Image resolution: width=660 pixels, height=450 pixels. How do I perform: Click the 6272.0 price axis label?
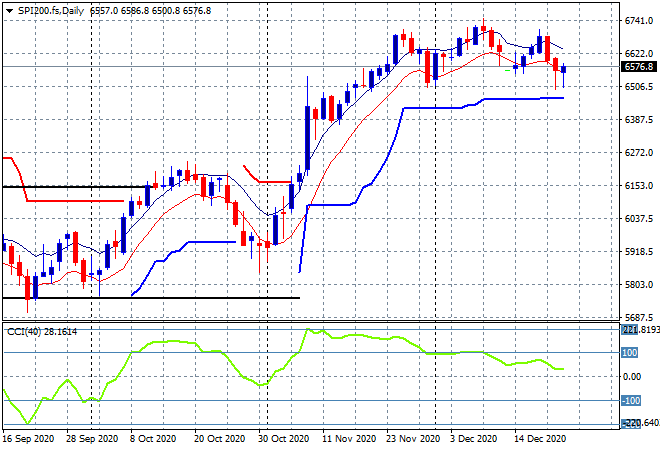tap(639, 152)
